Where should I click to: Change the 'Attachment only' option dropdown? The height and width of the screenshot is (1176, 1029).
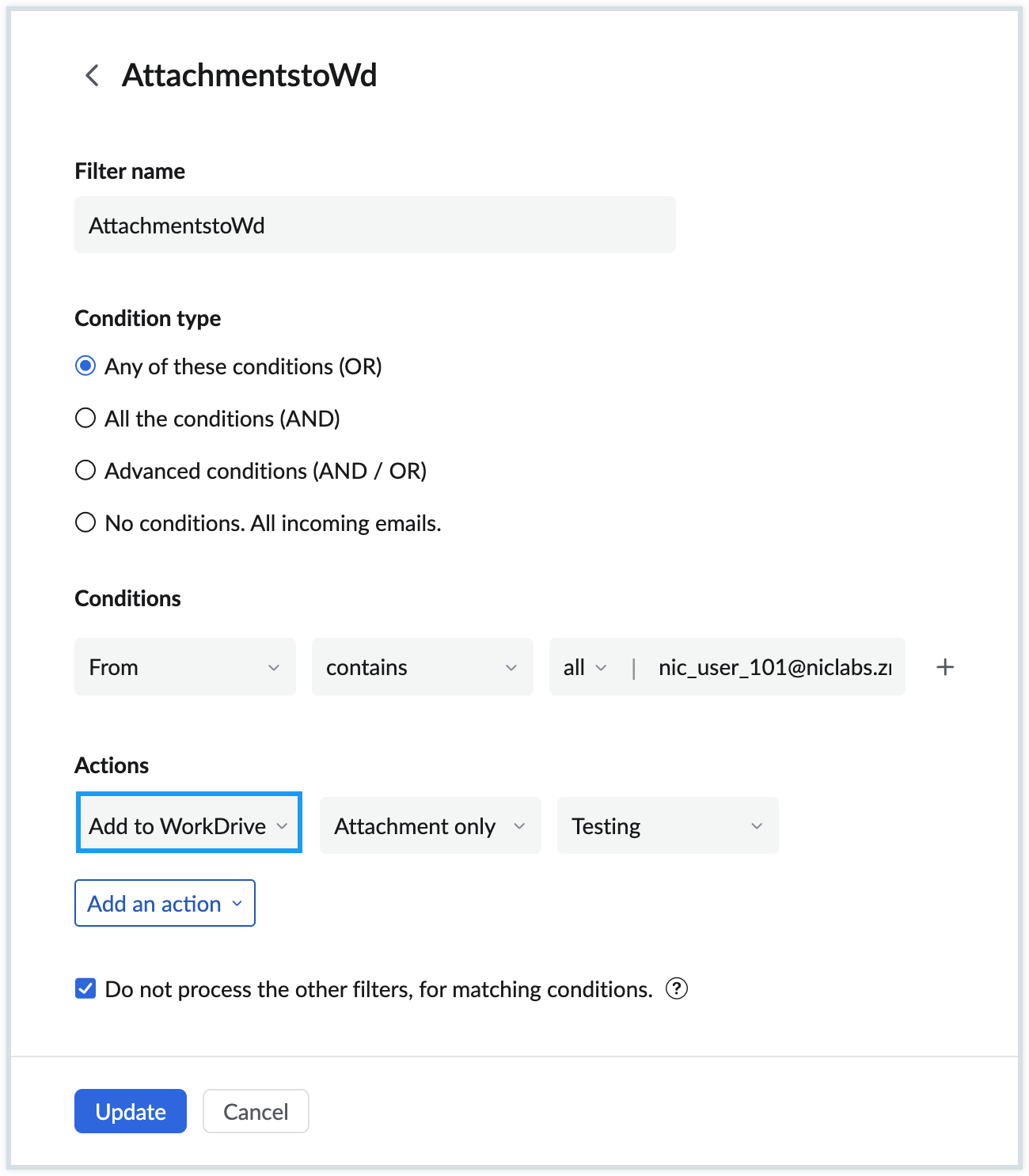click(430, 825)
